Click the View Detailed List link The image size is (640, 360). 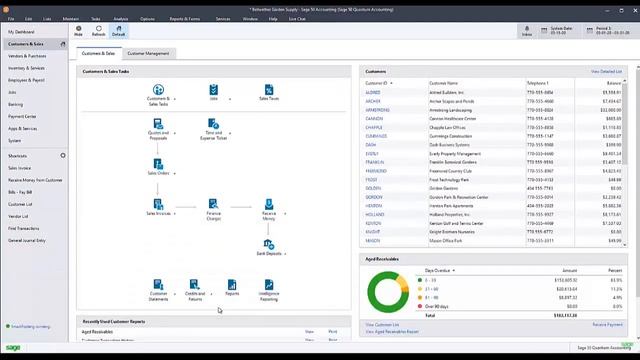[x=606, y=71]
